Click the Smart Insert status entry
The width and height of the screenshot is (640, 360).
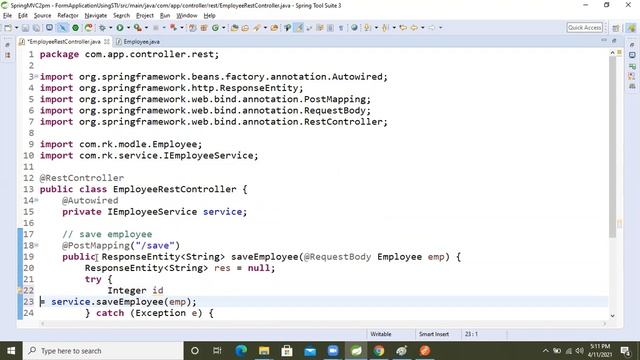click(x=433, y=334)
